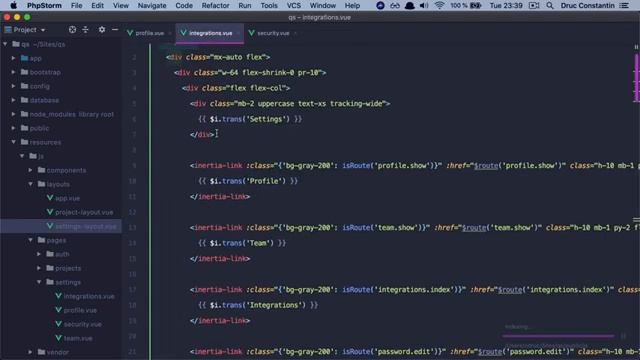The width and height of the screenshot is (640, 360).
Task: Expand the bootstrap folder
Action: [x=13, y=72]
